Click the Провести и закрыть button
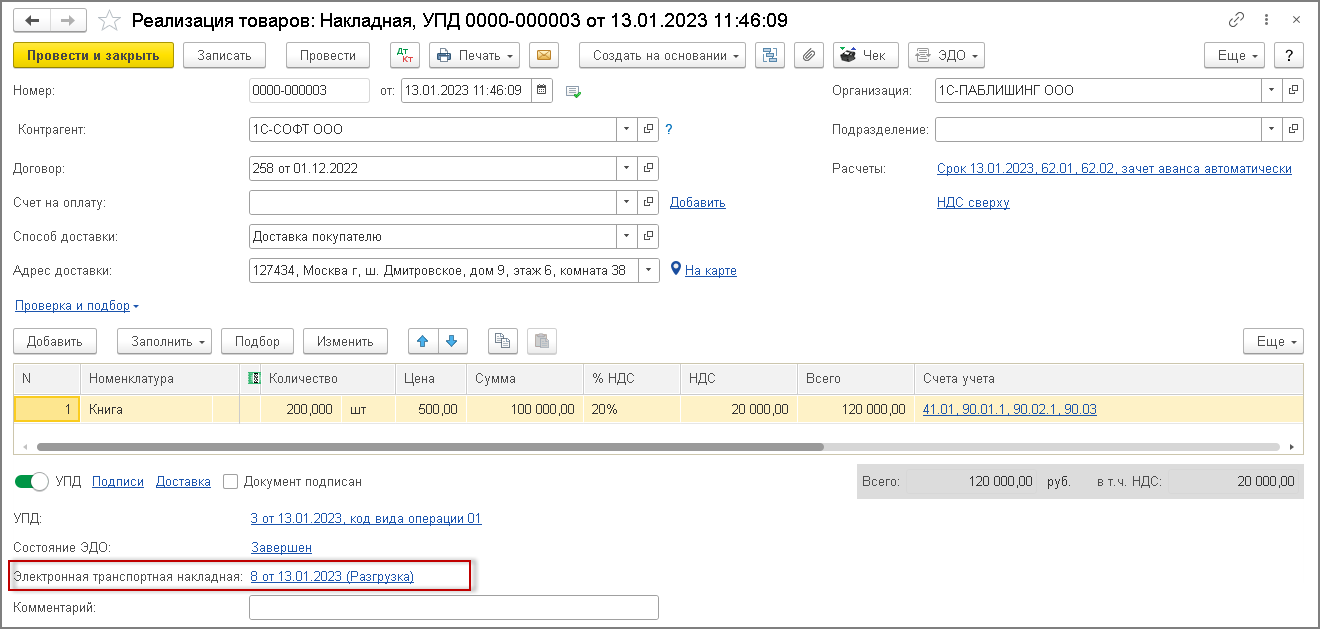The height and width of the screenshot is (631, 1320). (94, 55)
